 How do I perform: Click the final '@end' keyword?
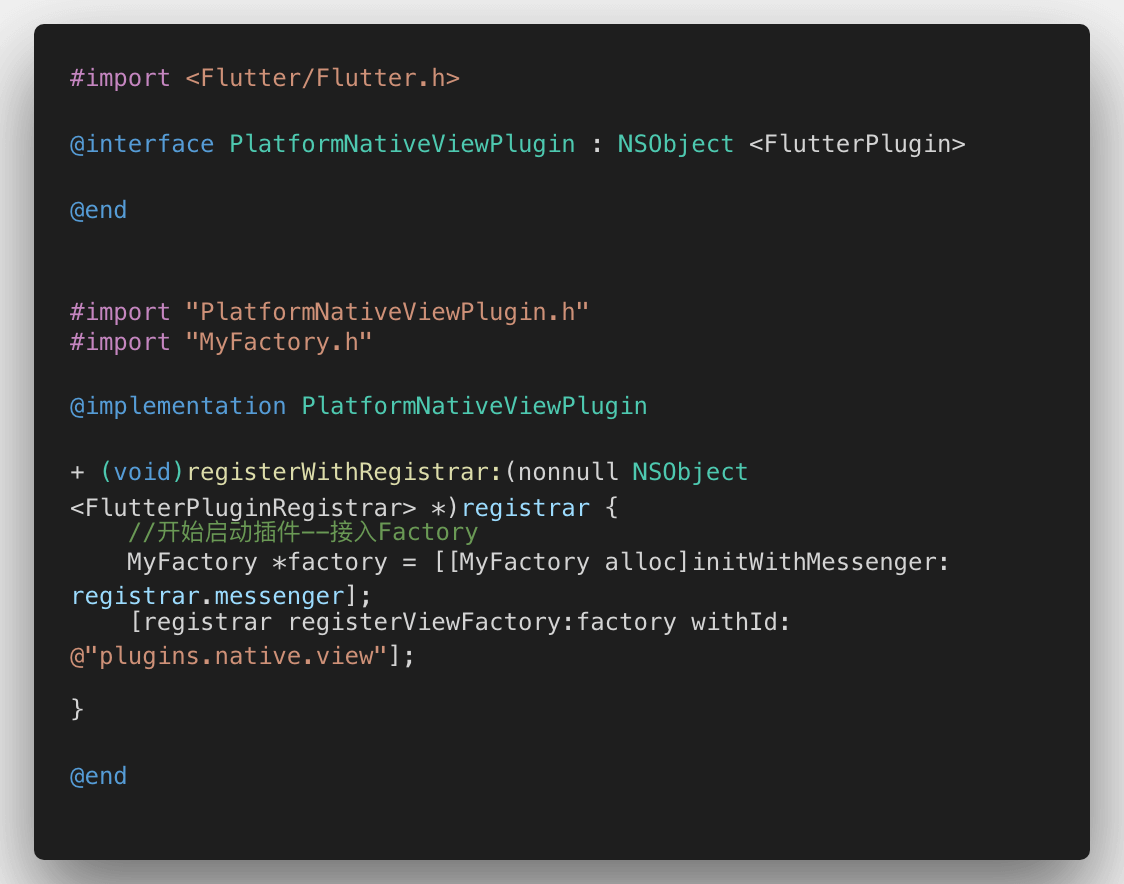(98, 776)
